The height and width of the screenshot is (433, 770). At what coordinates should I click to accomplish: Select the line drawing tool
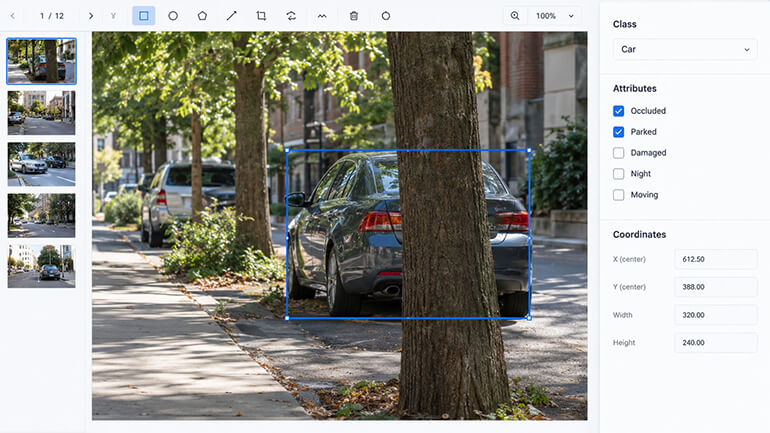click(x=232, y=16)
